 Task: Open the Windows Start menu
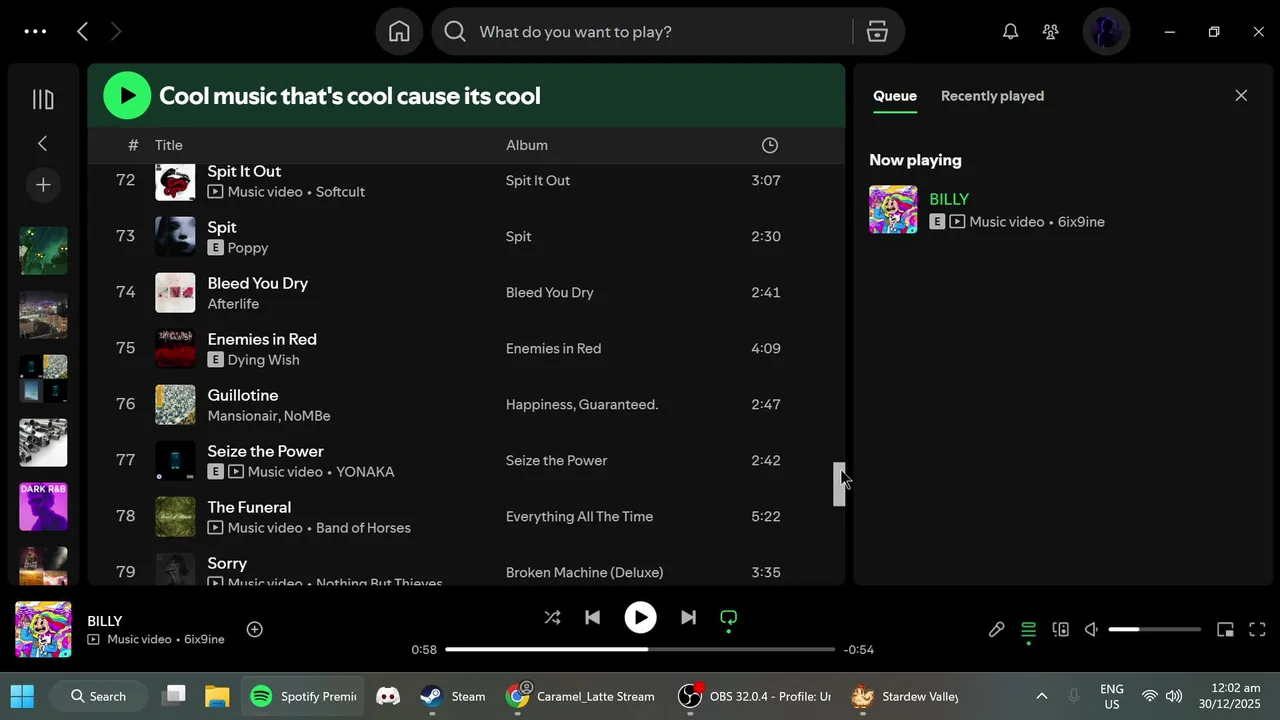coord(22,696)
